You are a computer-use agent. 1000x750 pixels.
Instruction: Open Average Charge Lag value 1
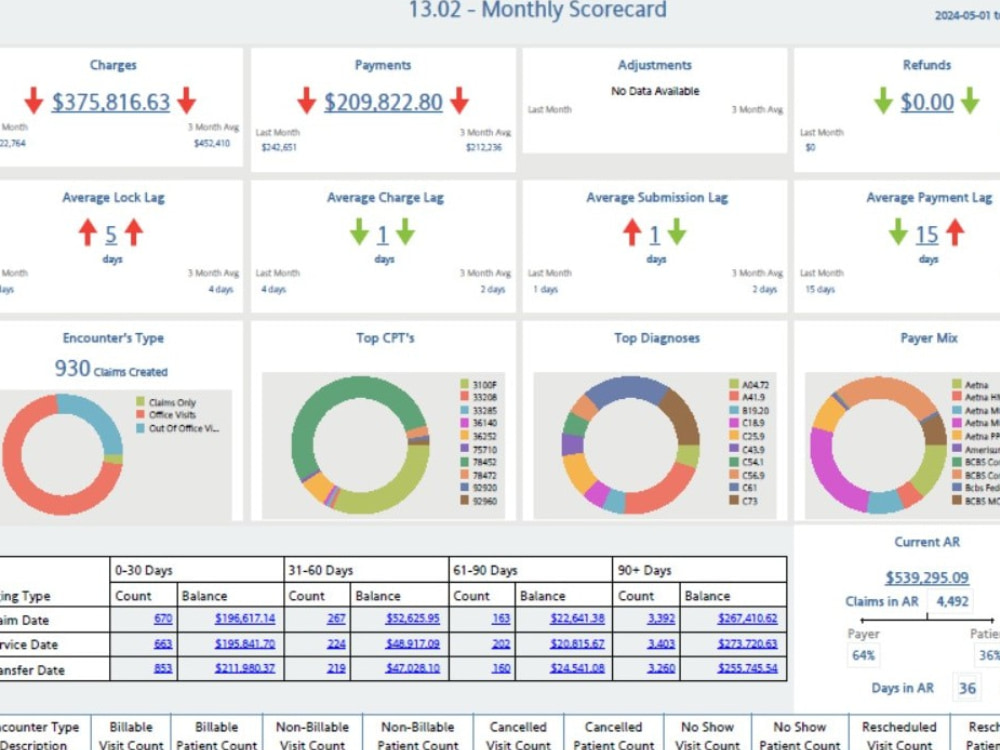(x=383, y=235)
